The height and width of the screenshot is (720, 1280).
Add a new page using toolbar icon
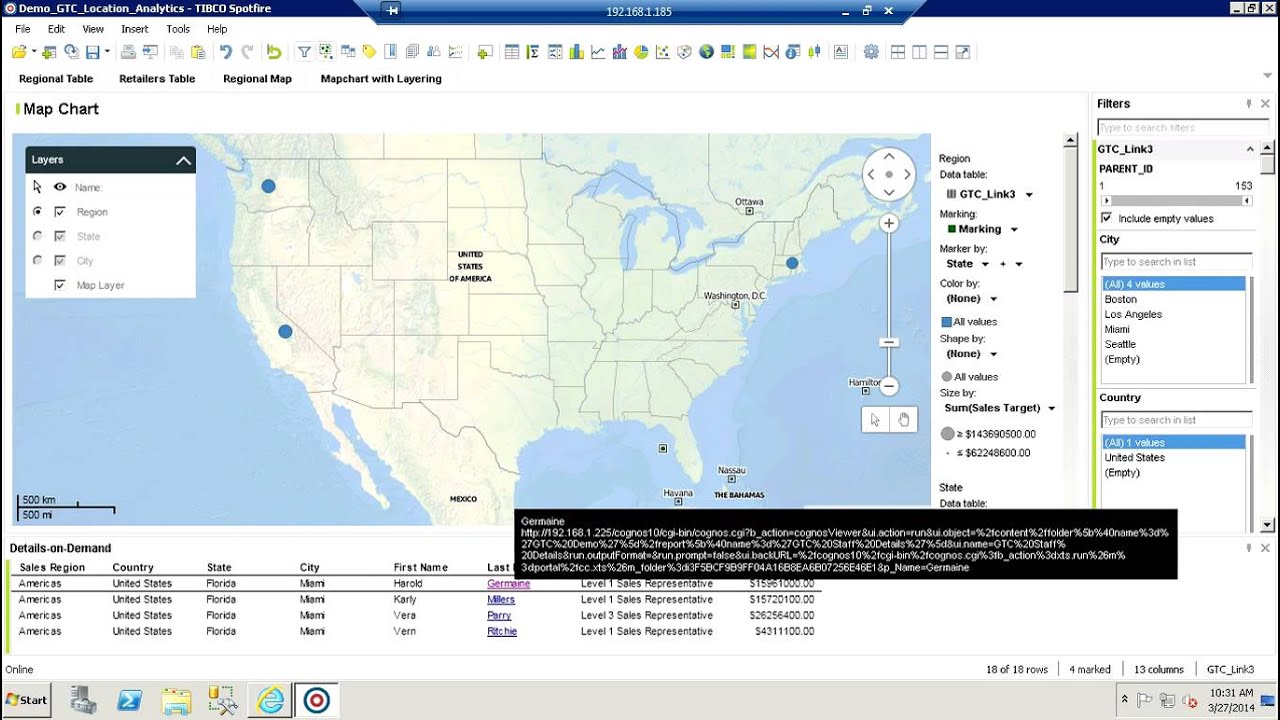[484, 52]
